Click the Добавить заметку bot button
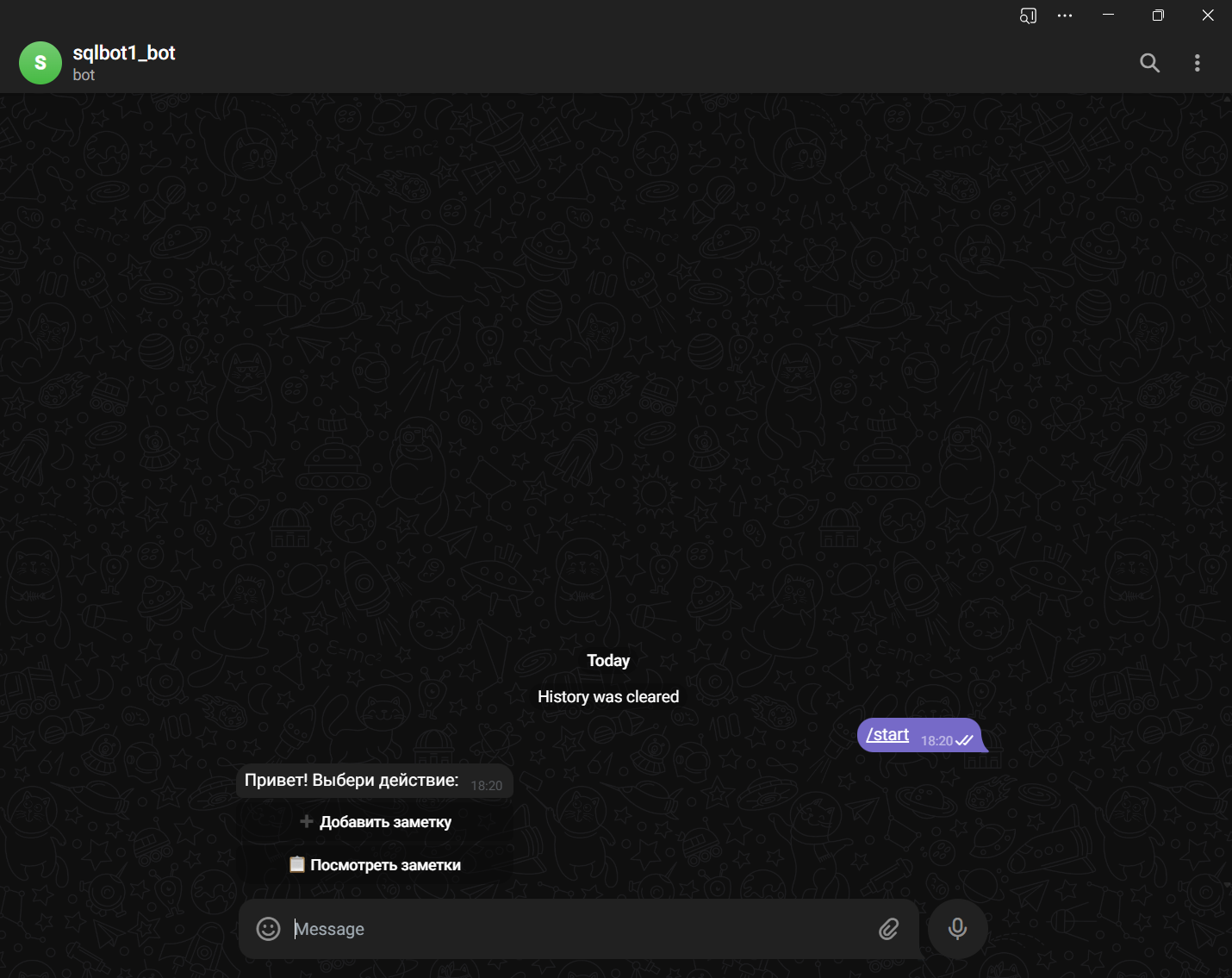 pyautogui.click(x=375, y=822)
